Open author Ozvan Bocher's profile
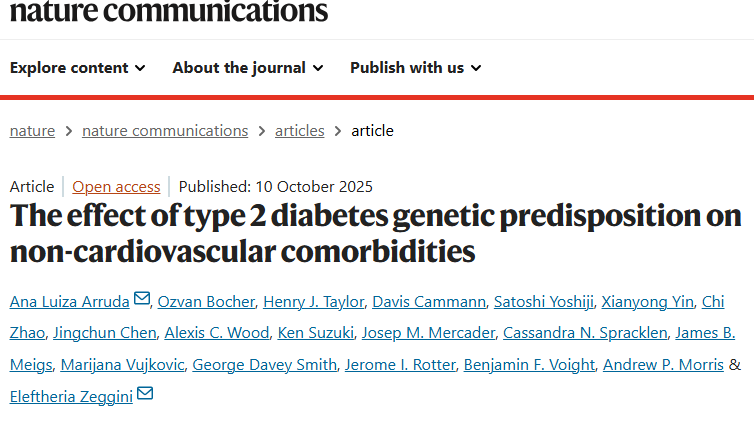 tap(205, 301)
